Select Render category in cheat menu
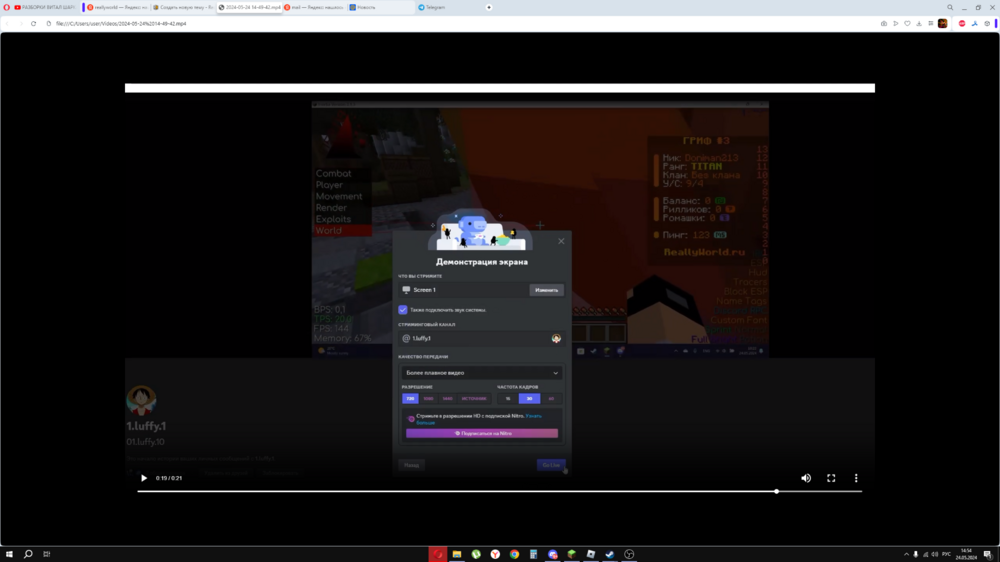The height and width of the screenshot is (562, 1000). pos(332,208)
